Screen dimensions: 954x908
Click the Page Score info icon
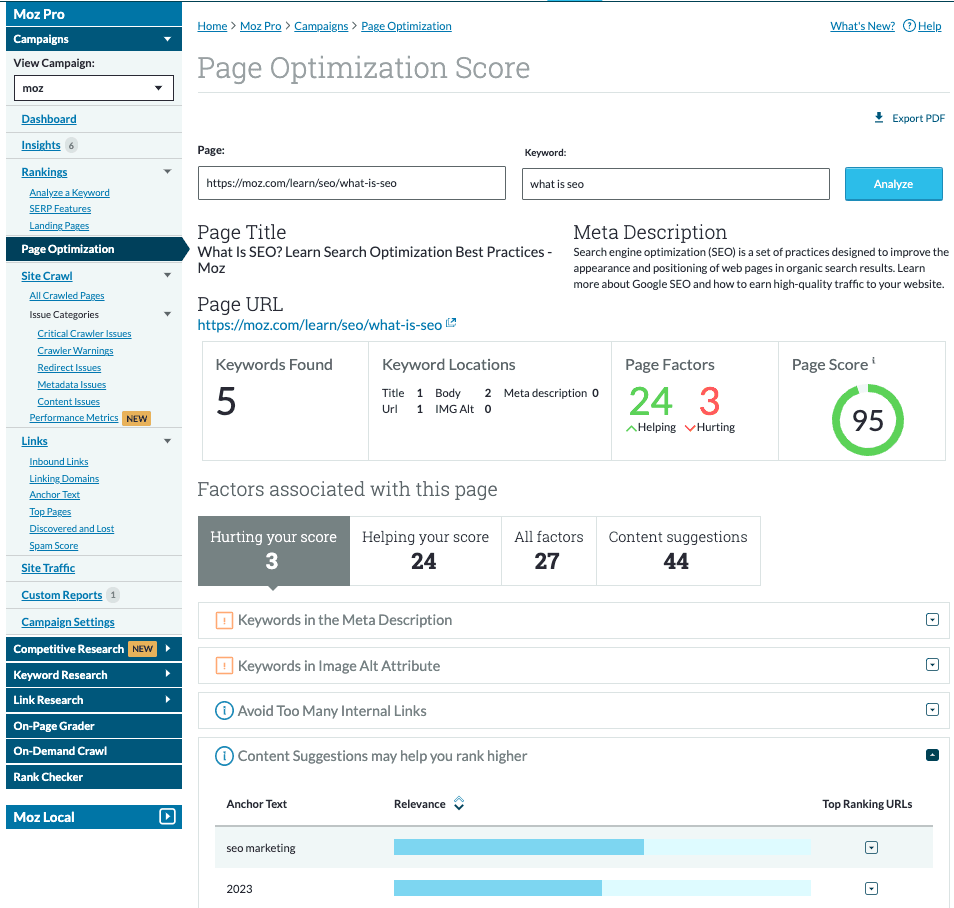coord(873,361)
